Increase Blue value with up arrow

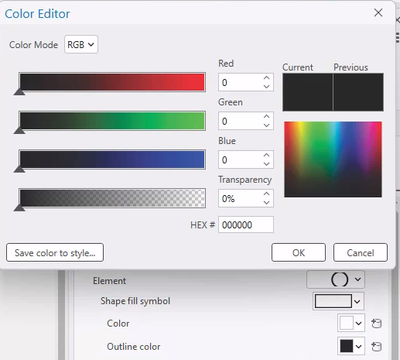tap(266, 155)
